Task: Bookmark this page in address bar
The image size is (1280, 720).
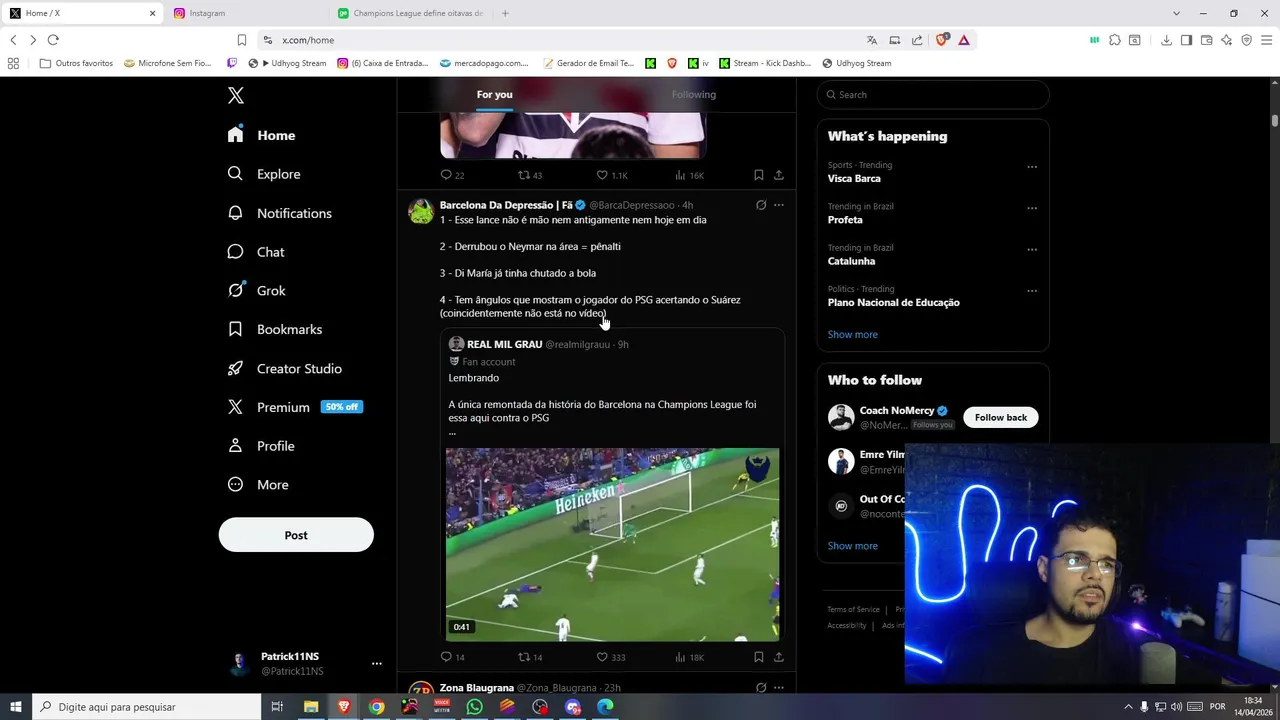Action: (241, 40)
